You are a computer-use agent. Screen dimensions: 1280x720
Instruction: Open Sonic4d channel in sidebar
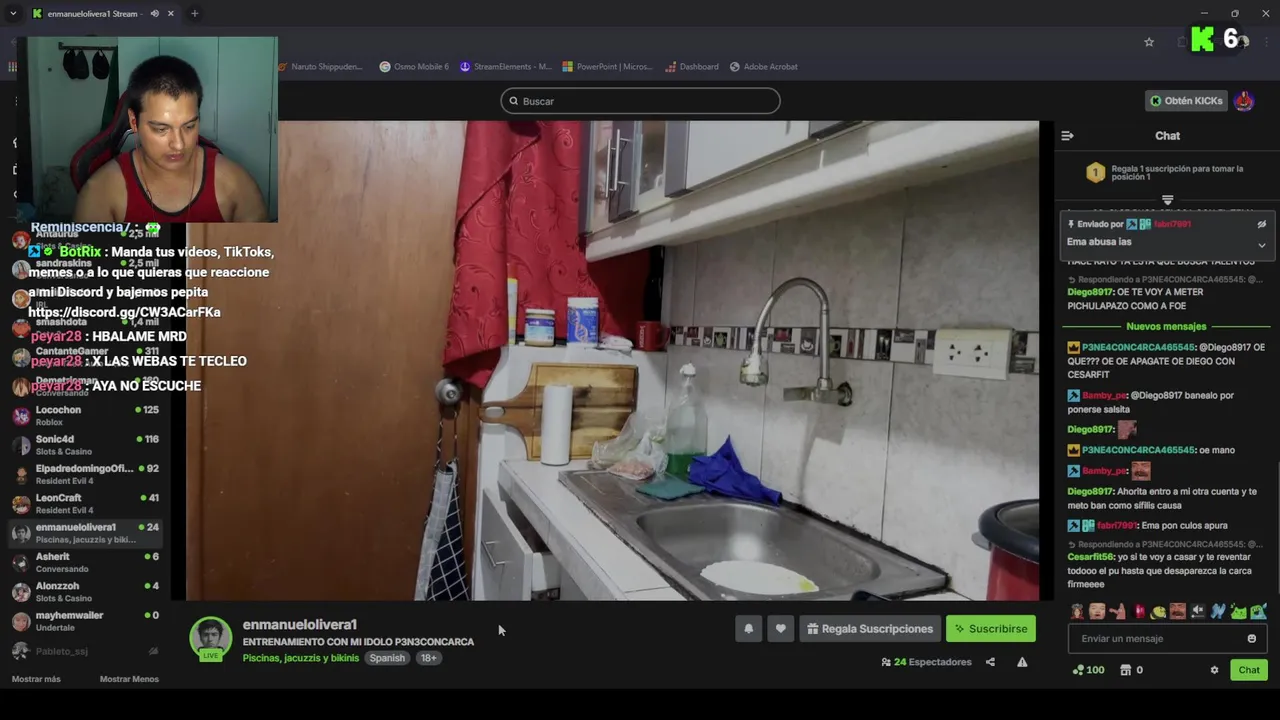(86, 445)
